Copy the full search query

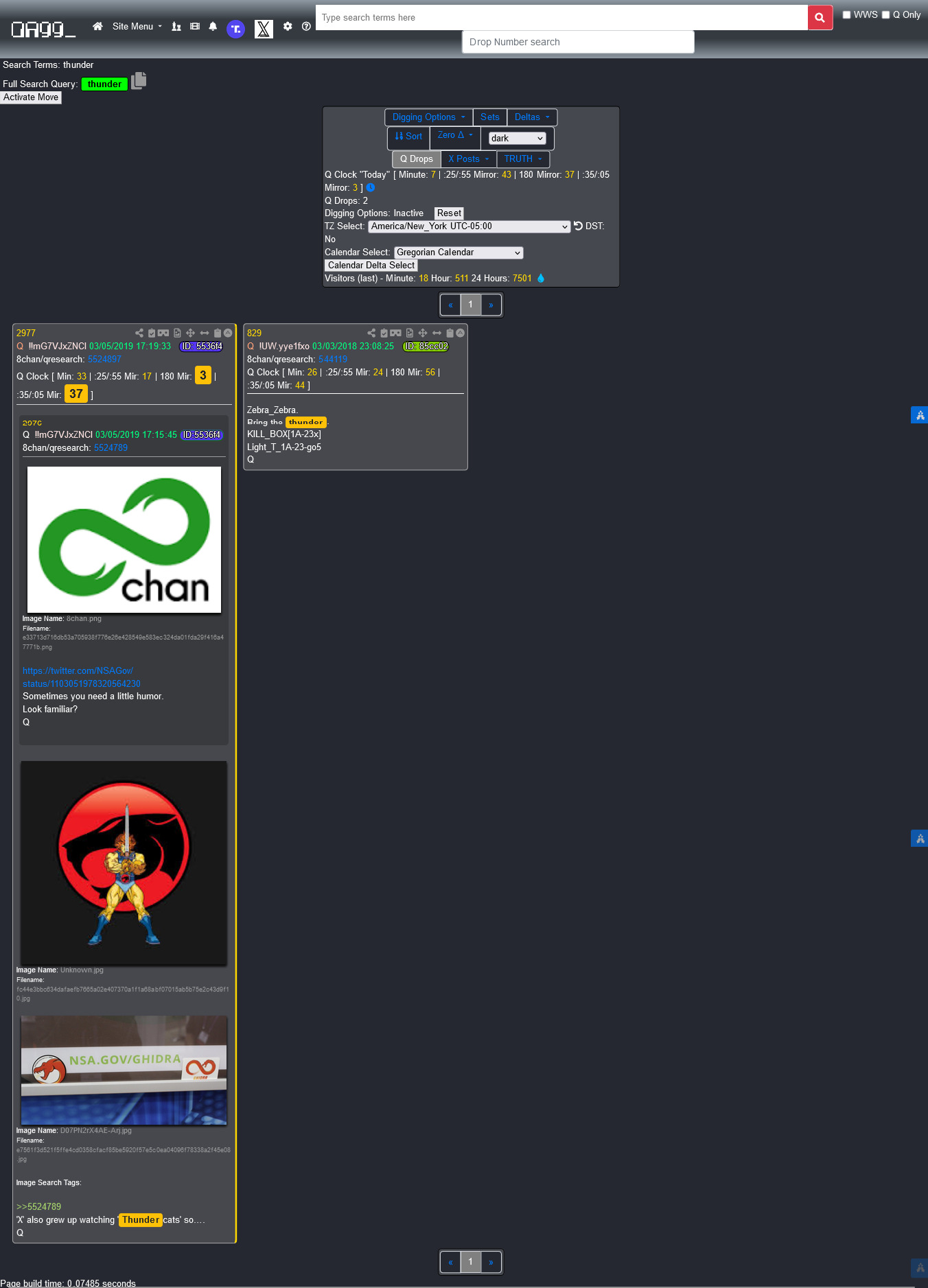coord(139,81)
